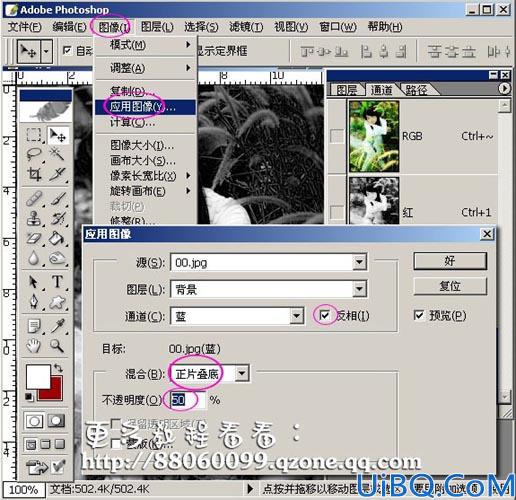Select the Eyedropper tool
Viewport: 516px width, 500px height.
pos(57,326)
